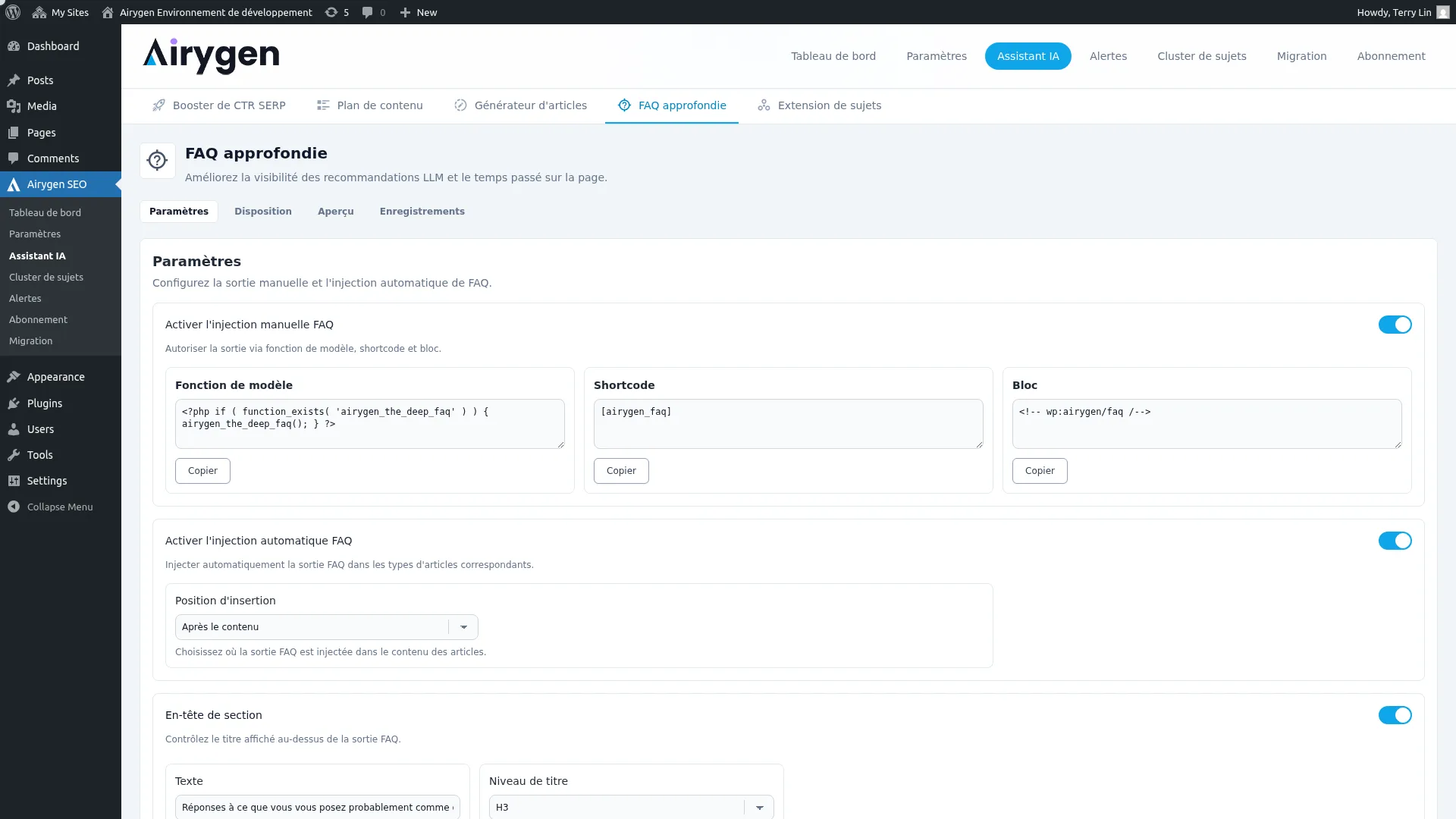
Task: Go to Tableau de bord in top navigation
Action: pyautogui.click(x=833, y=56)
